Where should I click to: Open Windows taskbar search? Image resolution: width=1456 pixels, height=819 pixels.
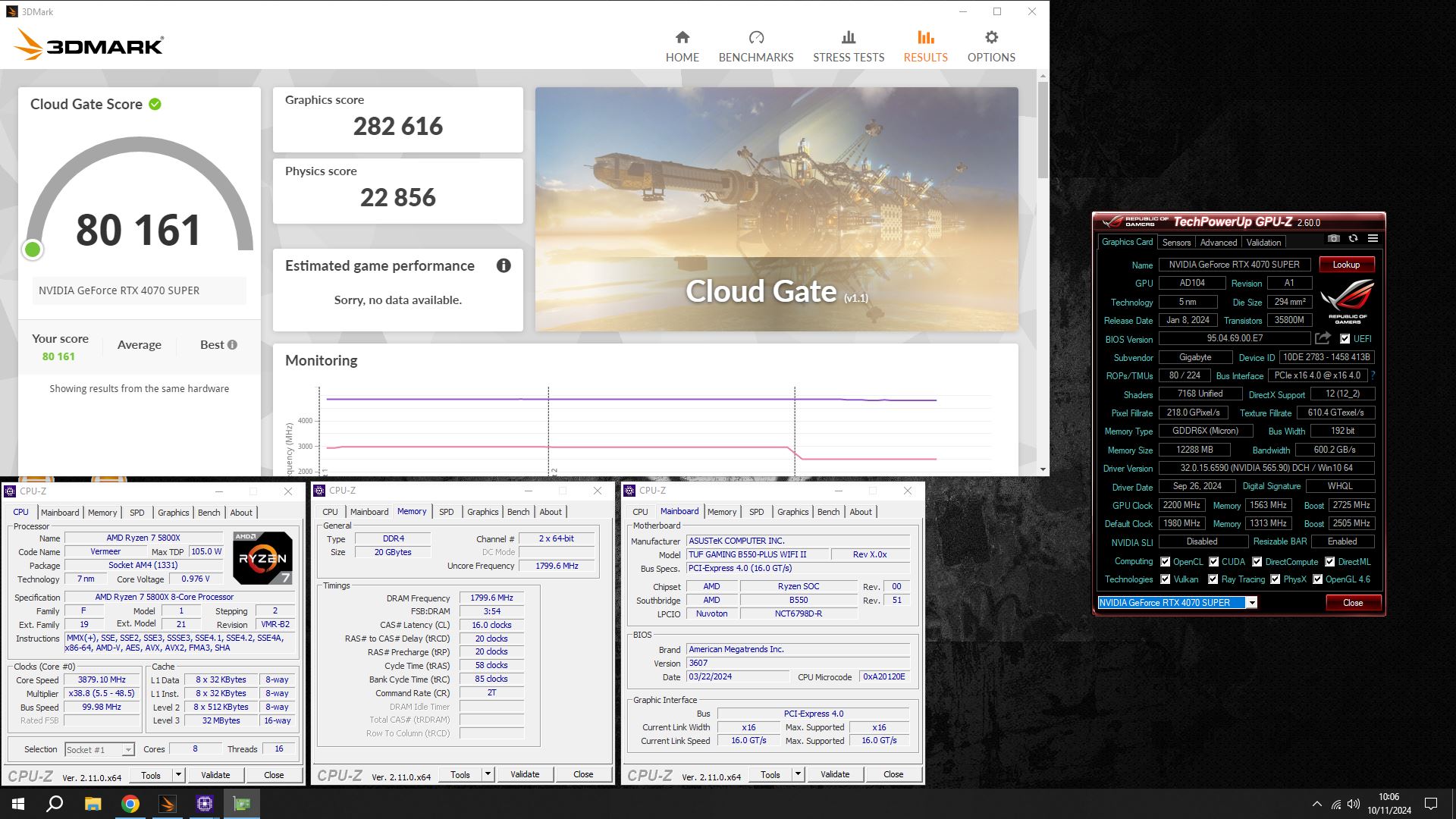55,804
